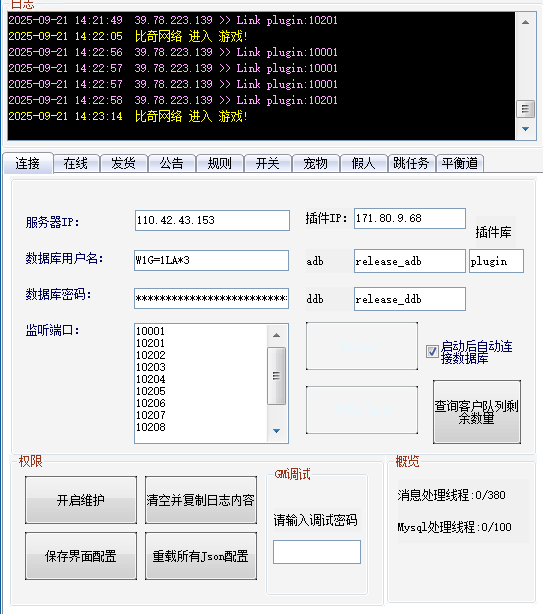Click the log scrollbar thumb

coord(525,109)
